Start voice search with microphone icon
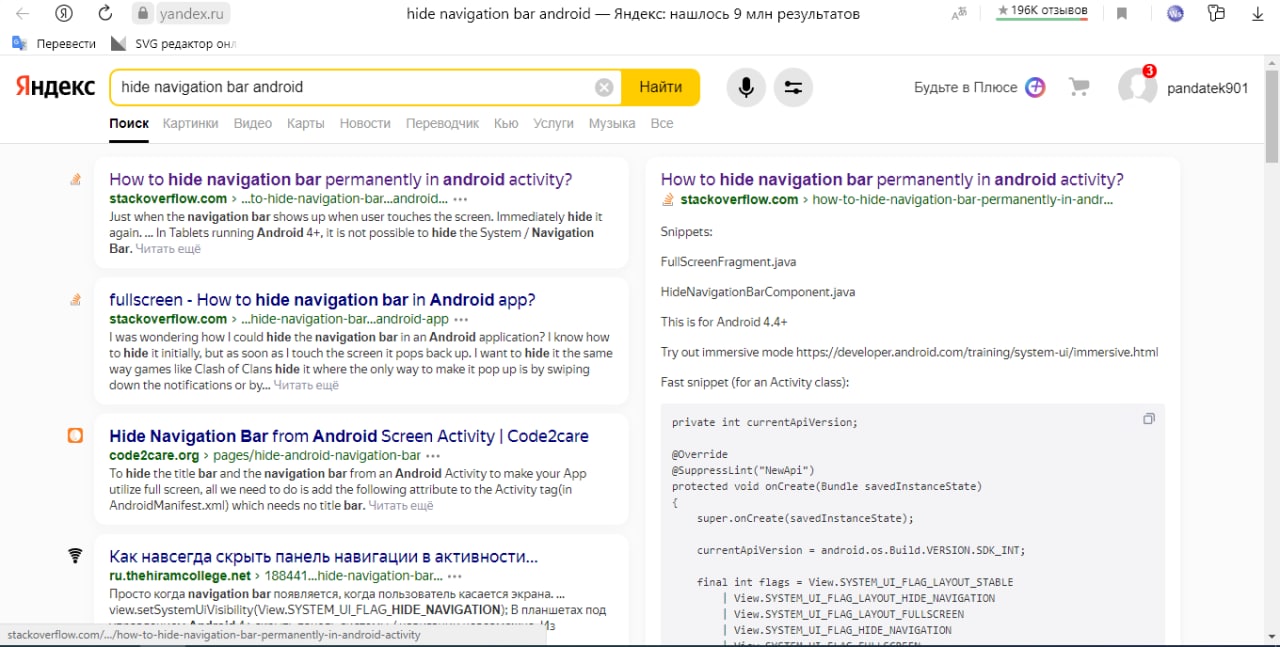This screenshot has height=647, width=1280. (746, 87)
